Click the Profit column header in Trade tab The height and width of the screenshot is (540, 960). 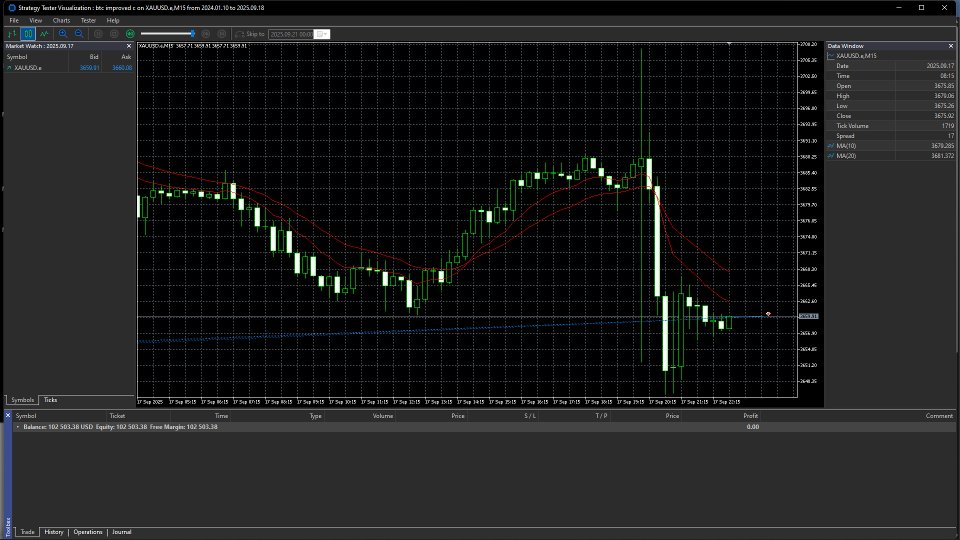click(x=751, y=416)
